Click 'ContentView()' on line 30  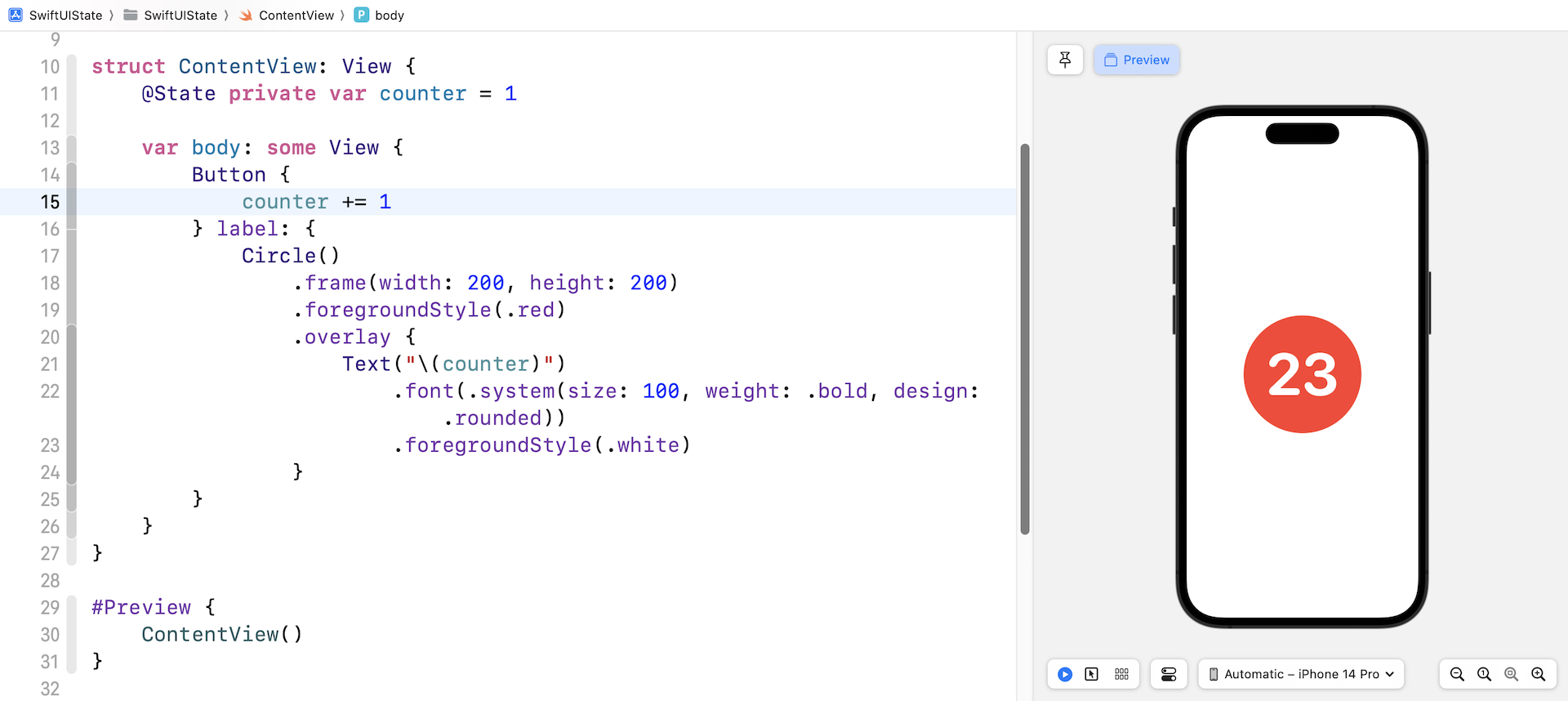pyautogui.click(x=222, y=634)
